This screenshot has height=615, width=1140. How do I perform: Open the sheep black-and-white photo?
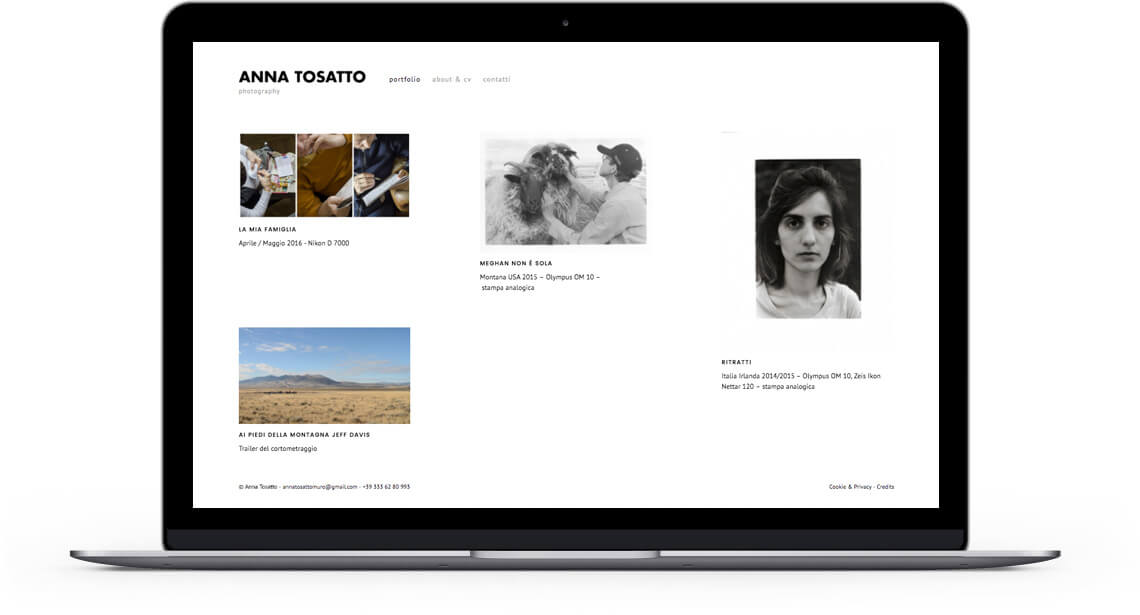coord(563,192)
